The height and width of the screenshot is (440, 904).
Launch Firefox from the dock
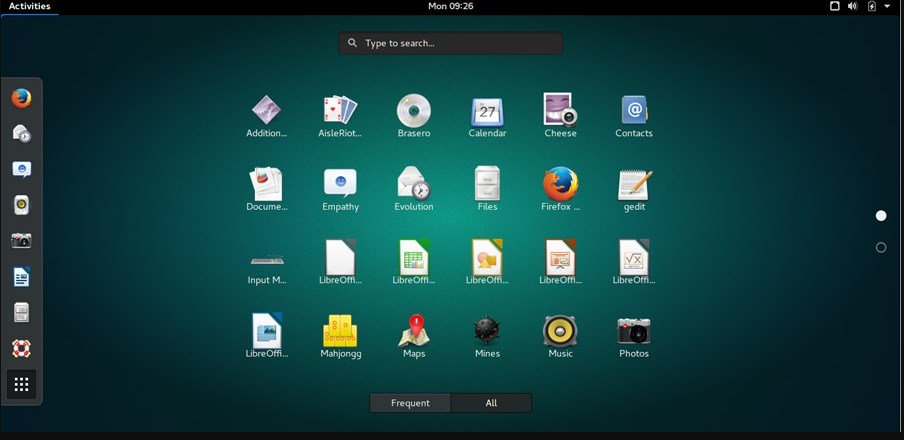21,98
